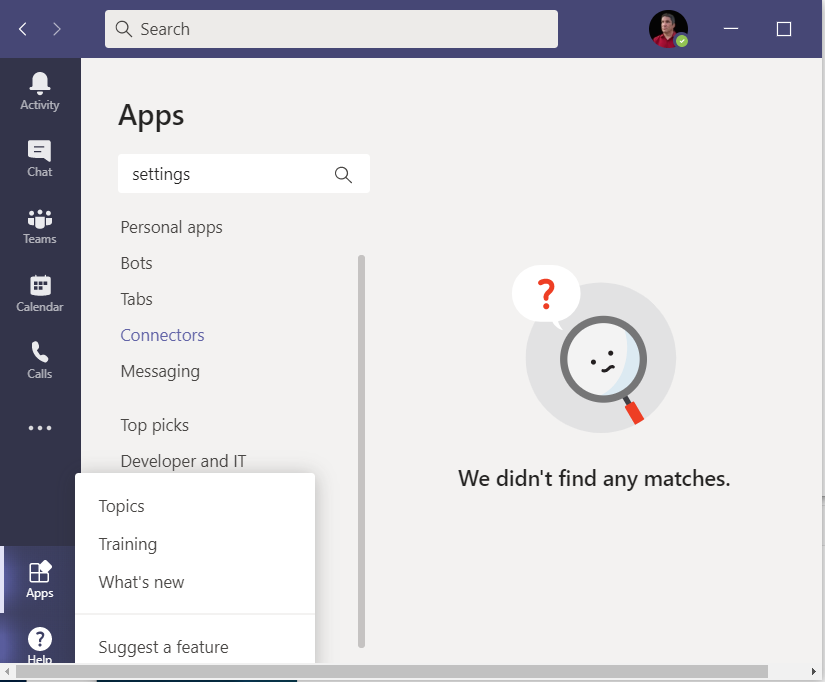Image resolution: width=825 pixels, height=682 pixels.
Task: Open the profile avatar menu
Action: [x=668, y=29]
